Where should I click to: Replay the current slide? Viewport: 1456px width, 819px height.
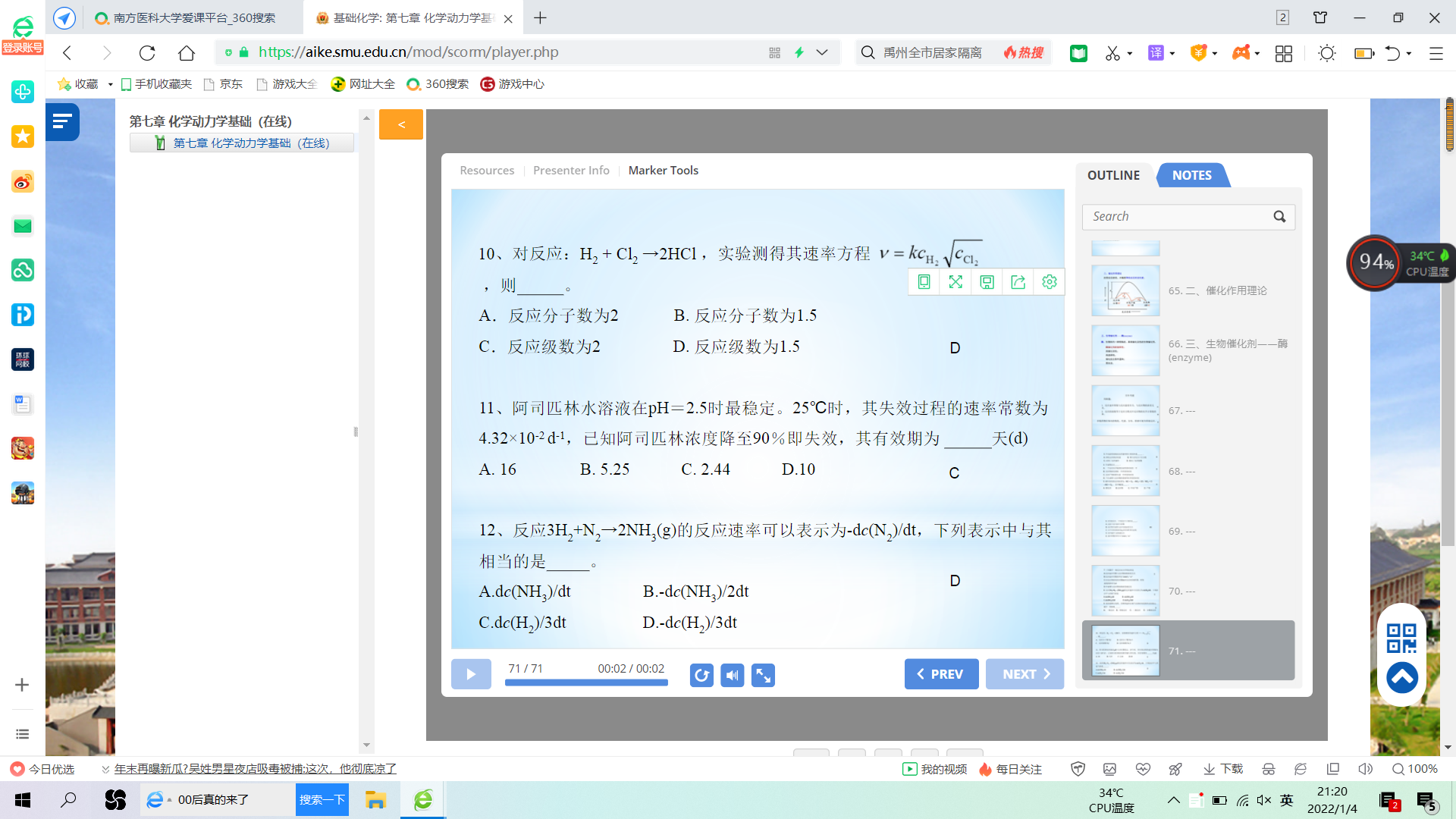[701, 675]
